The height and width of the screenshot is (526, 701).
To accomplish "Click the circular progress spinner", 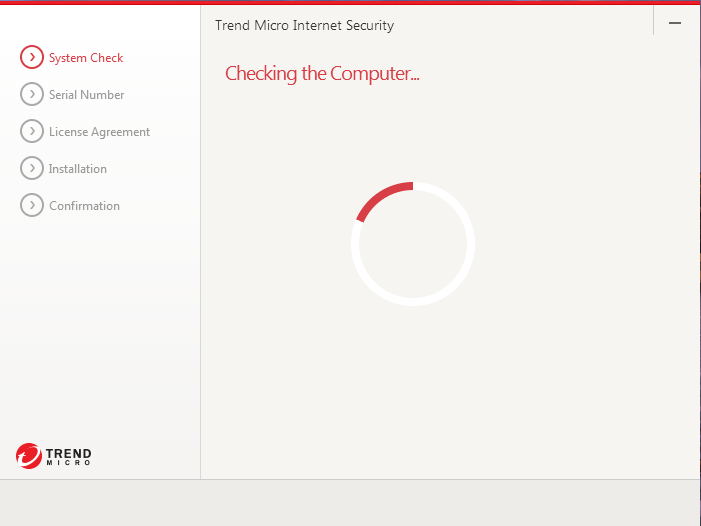I will click(413, 244).
